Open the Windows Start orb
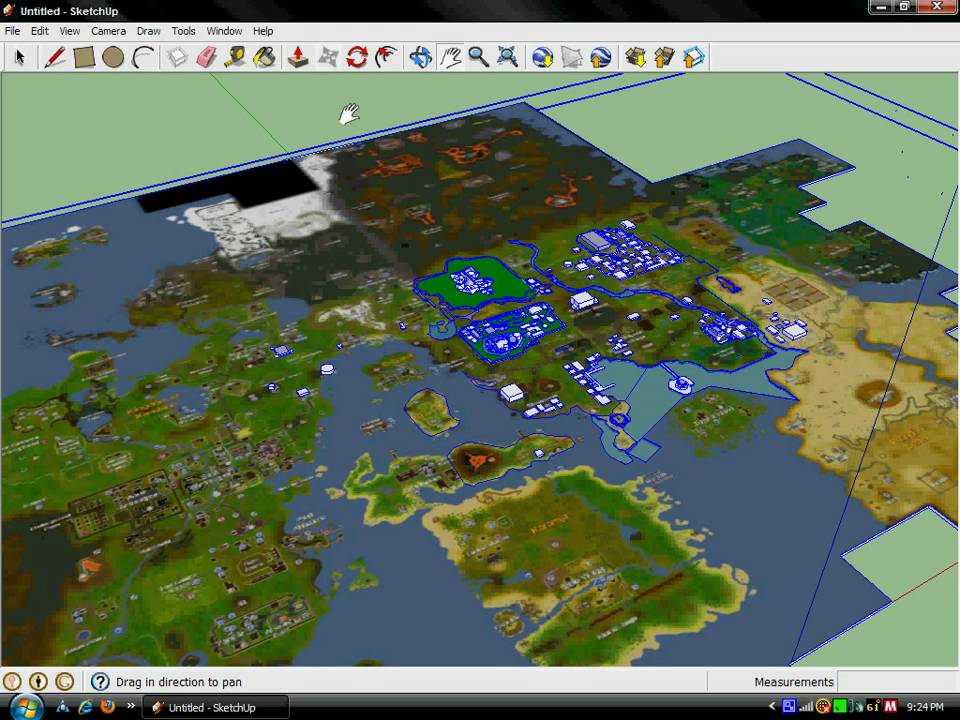 tap(26, 707)
